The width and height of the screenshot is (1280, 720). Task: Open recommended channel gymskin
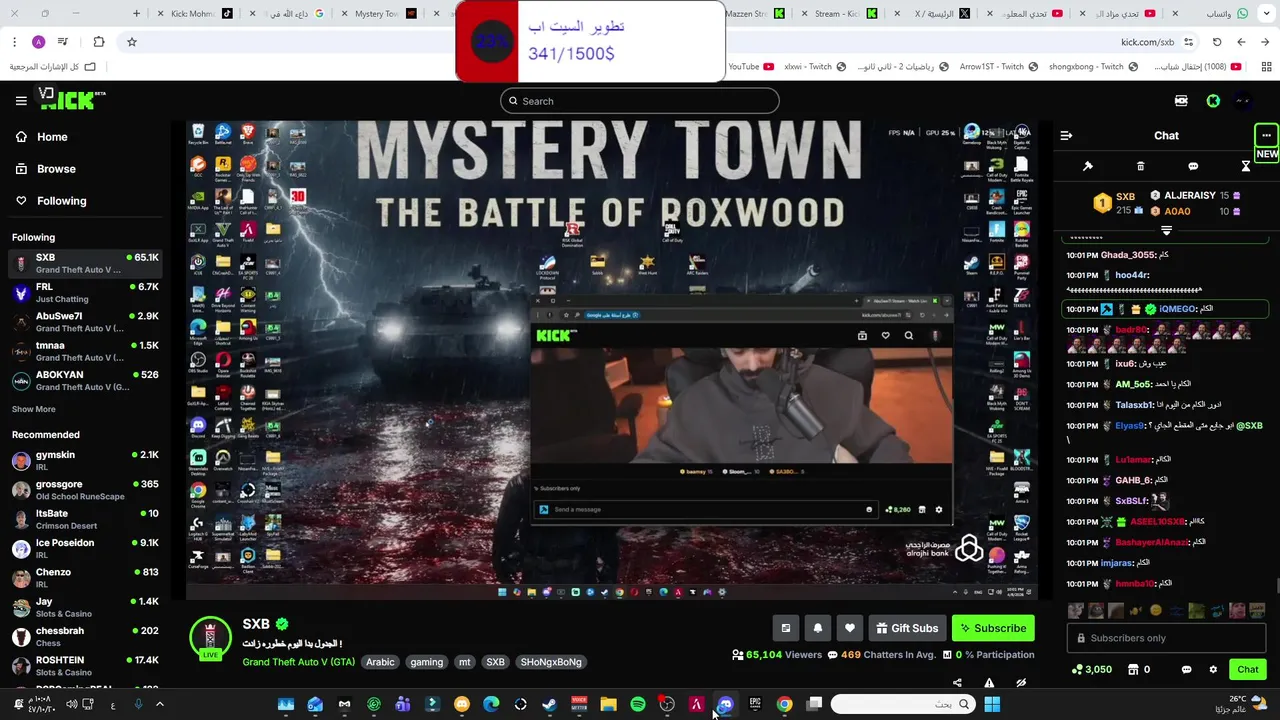(85, 461)
